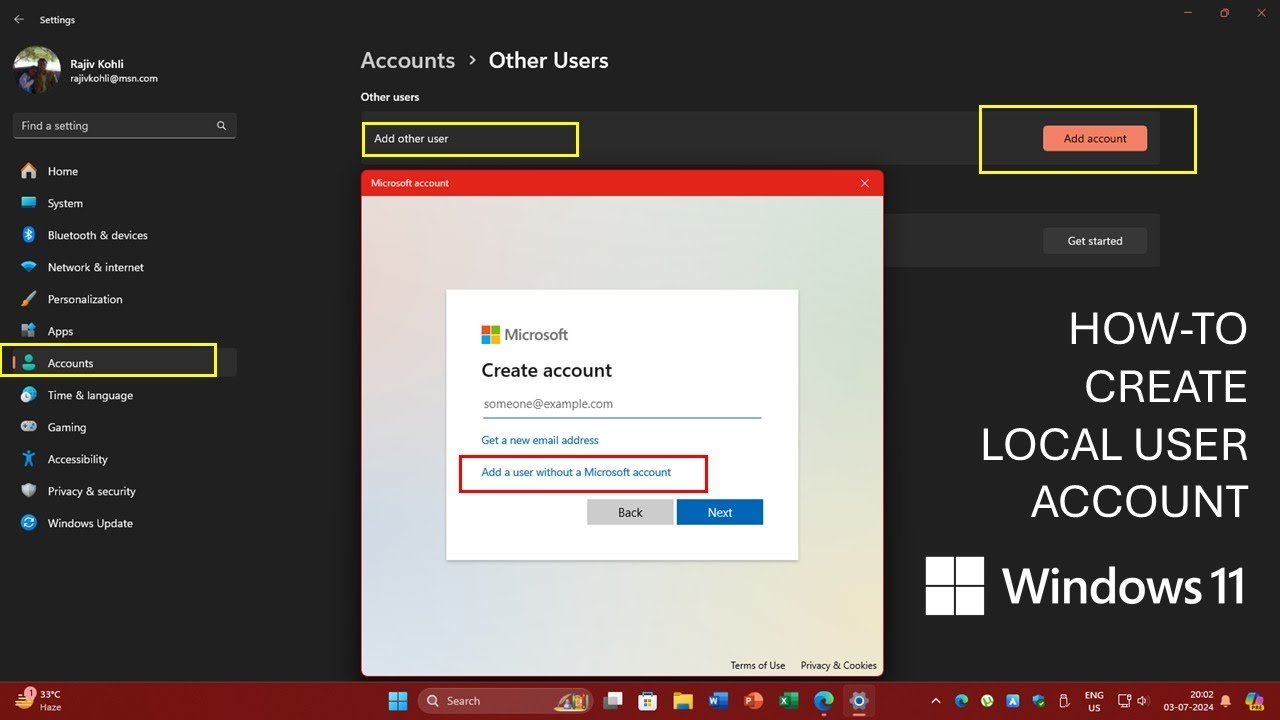Image resolution: width=1280 pixels, height=720 pixels.
Task: Launch Microsoft Store from taskbar
Action: pos(647,700)
